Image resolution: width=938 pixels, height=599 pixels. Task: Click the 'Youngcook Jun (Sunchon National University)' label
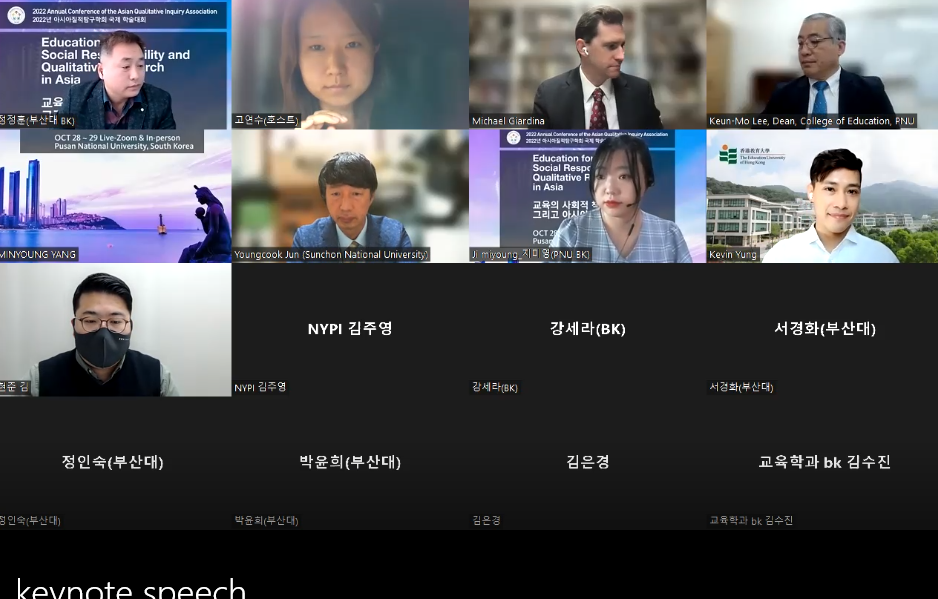(x=331, y=254)
